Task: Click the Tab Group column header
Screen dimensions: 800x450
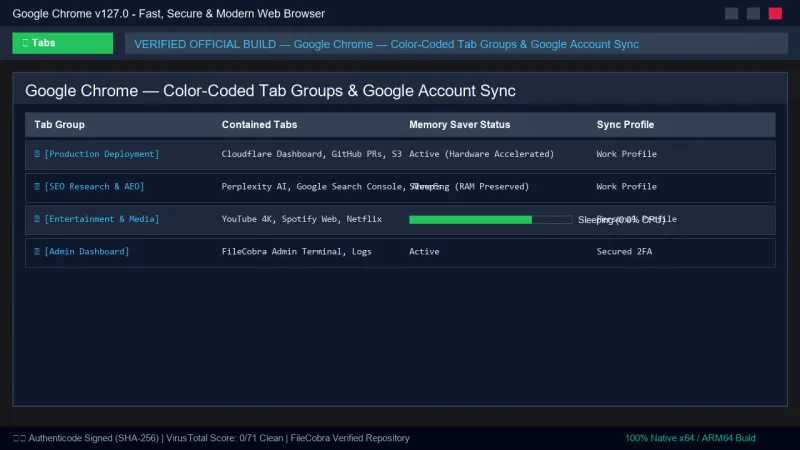Action: point(60,124)
